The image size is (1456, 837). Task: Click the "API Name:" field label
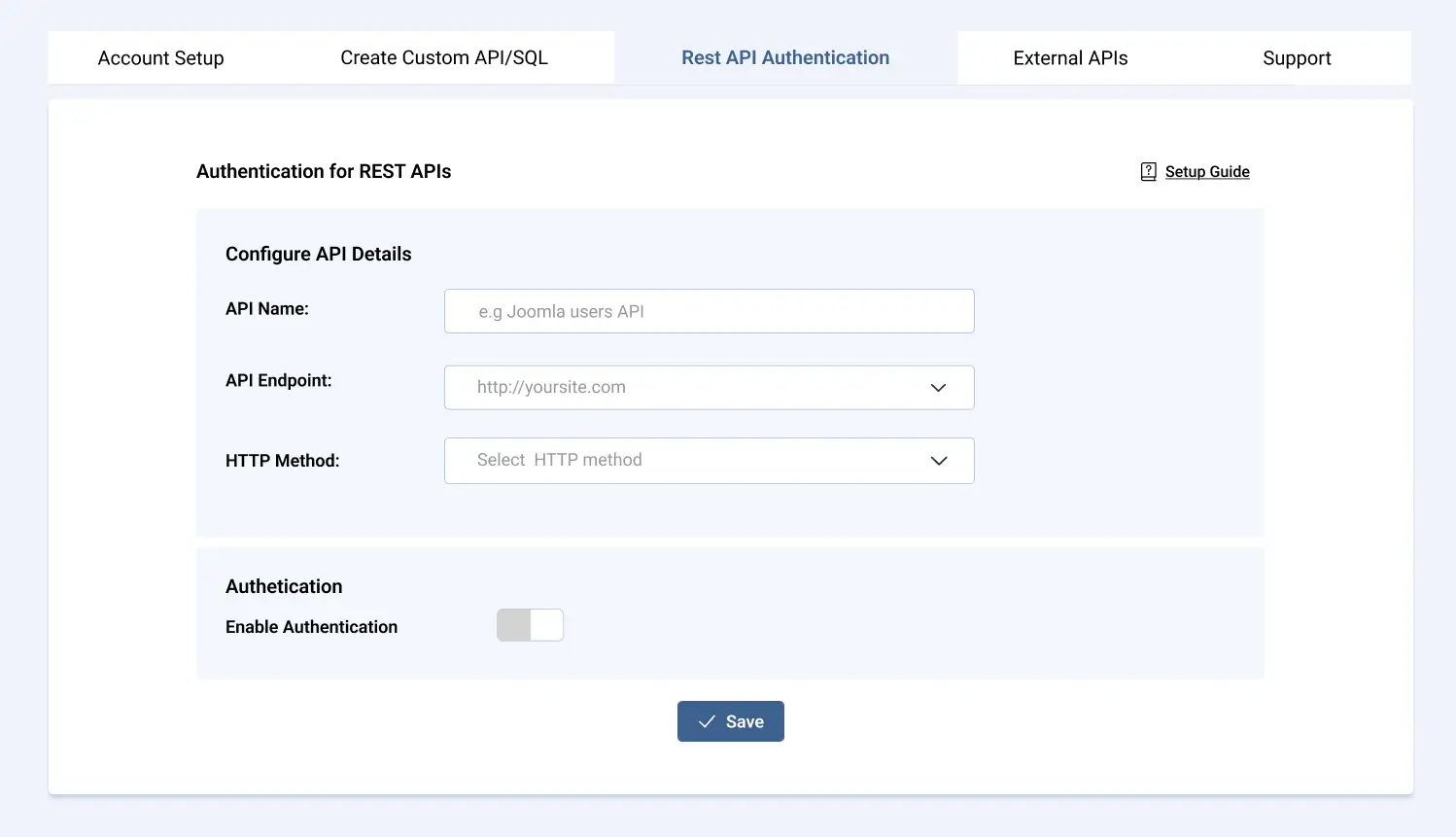point(267,309)
